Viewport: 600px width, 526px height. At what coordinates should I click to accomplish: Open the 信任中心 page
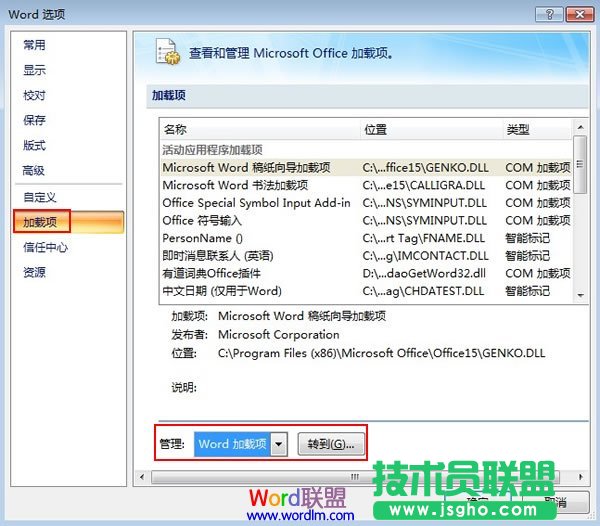(x=45, y=247)
